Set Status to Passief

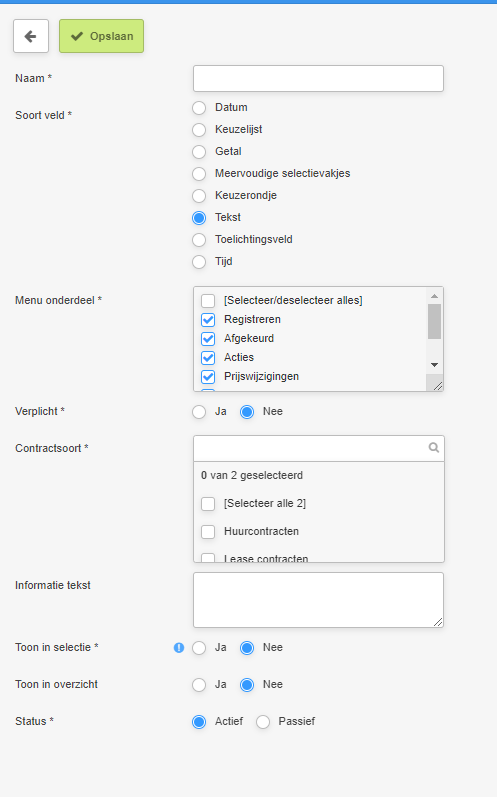pos(263,722)
